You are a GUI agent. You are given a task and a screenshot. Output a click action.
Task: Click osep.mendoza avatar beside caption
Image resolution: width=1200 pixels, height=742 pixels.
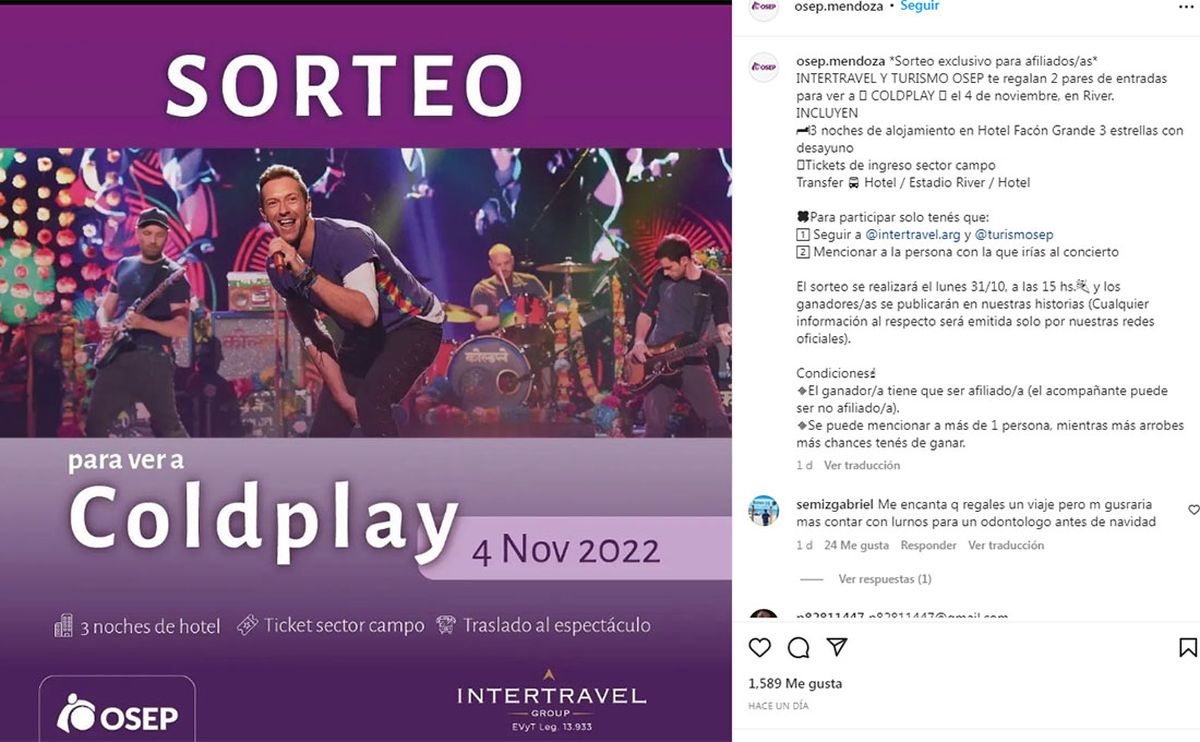pos(763,67)
